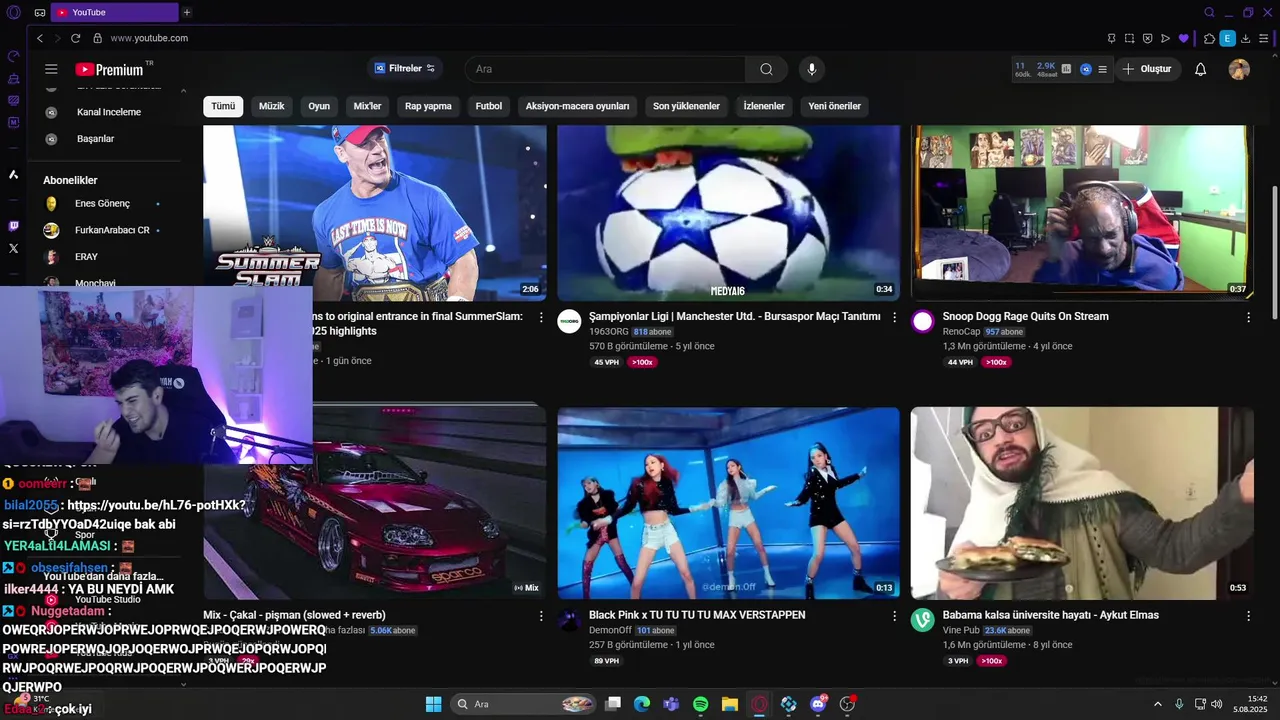
Task: Open Opera easy setup sliders icon
Action: click(1263, 38)
